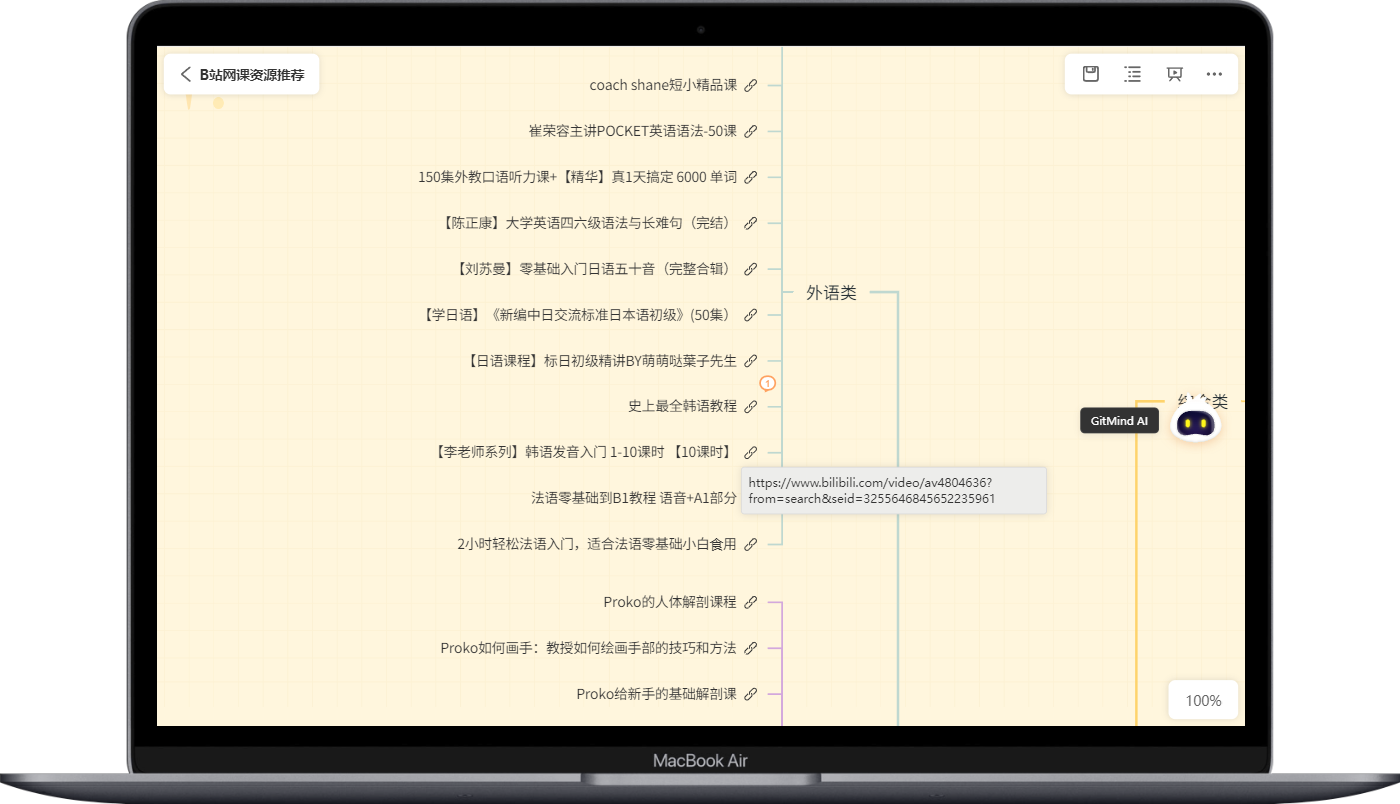The image size is (1400, 804).
Task: Select node 2小时轻松法语入门，适合法语零基础小白食用
Action: click(596, 544)
